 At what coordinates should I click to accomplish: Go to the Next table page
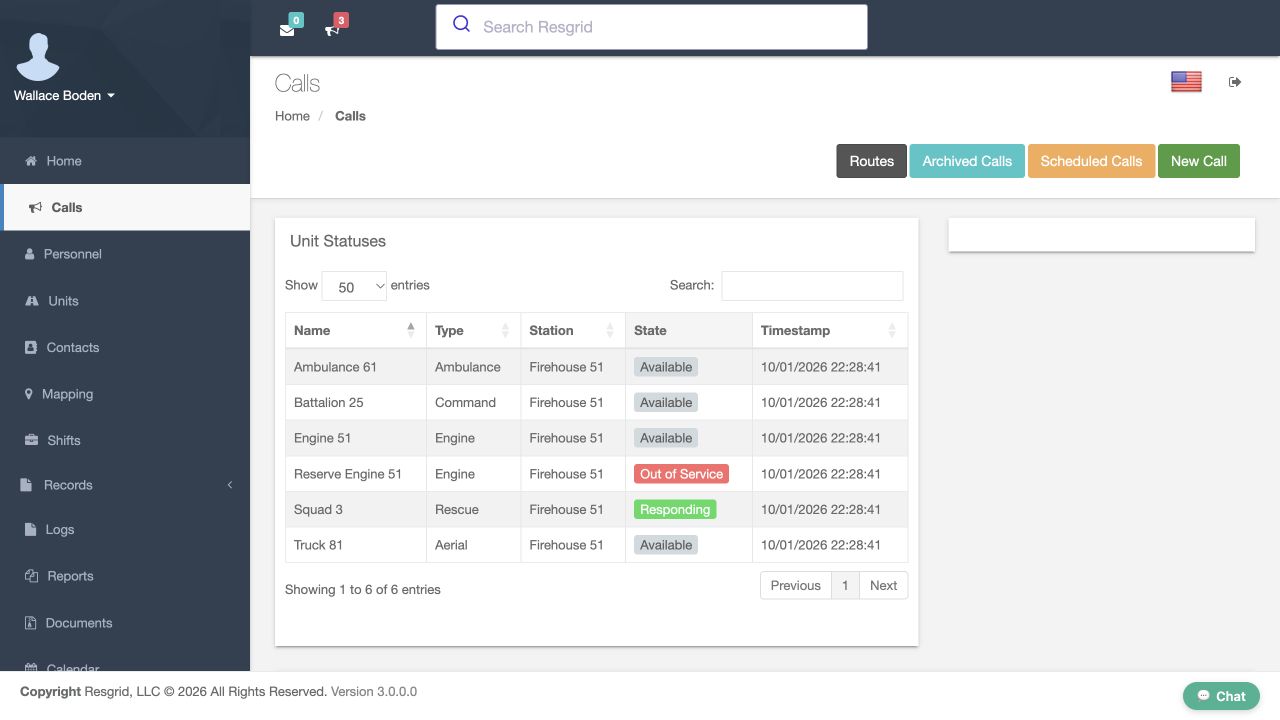(883, 586)
